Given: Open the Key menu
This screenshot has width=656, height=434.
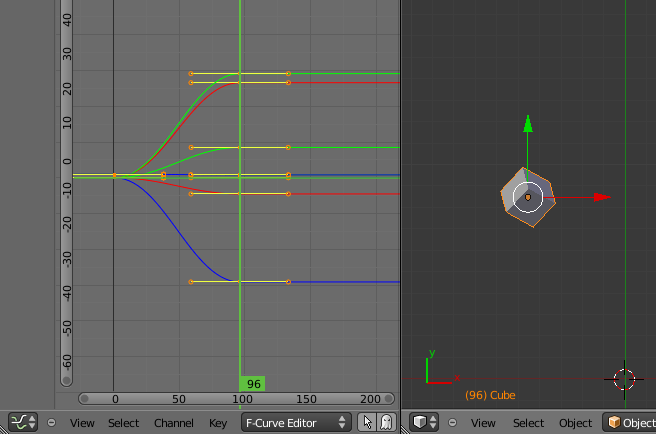Looking at the screenshot, I should click(x=218, y=423).
